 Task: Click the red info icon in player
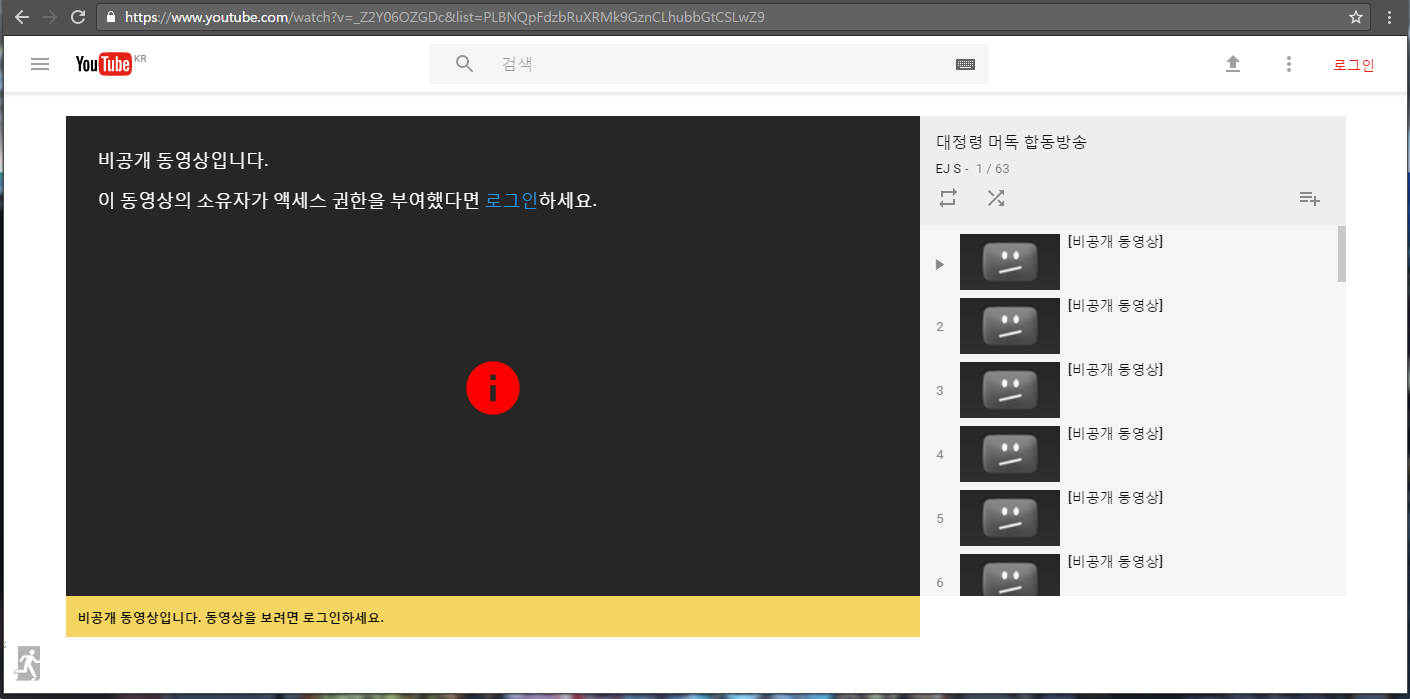492,387
